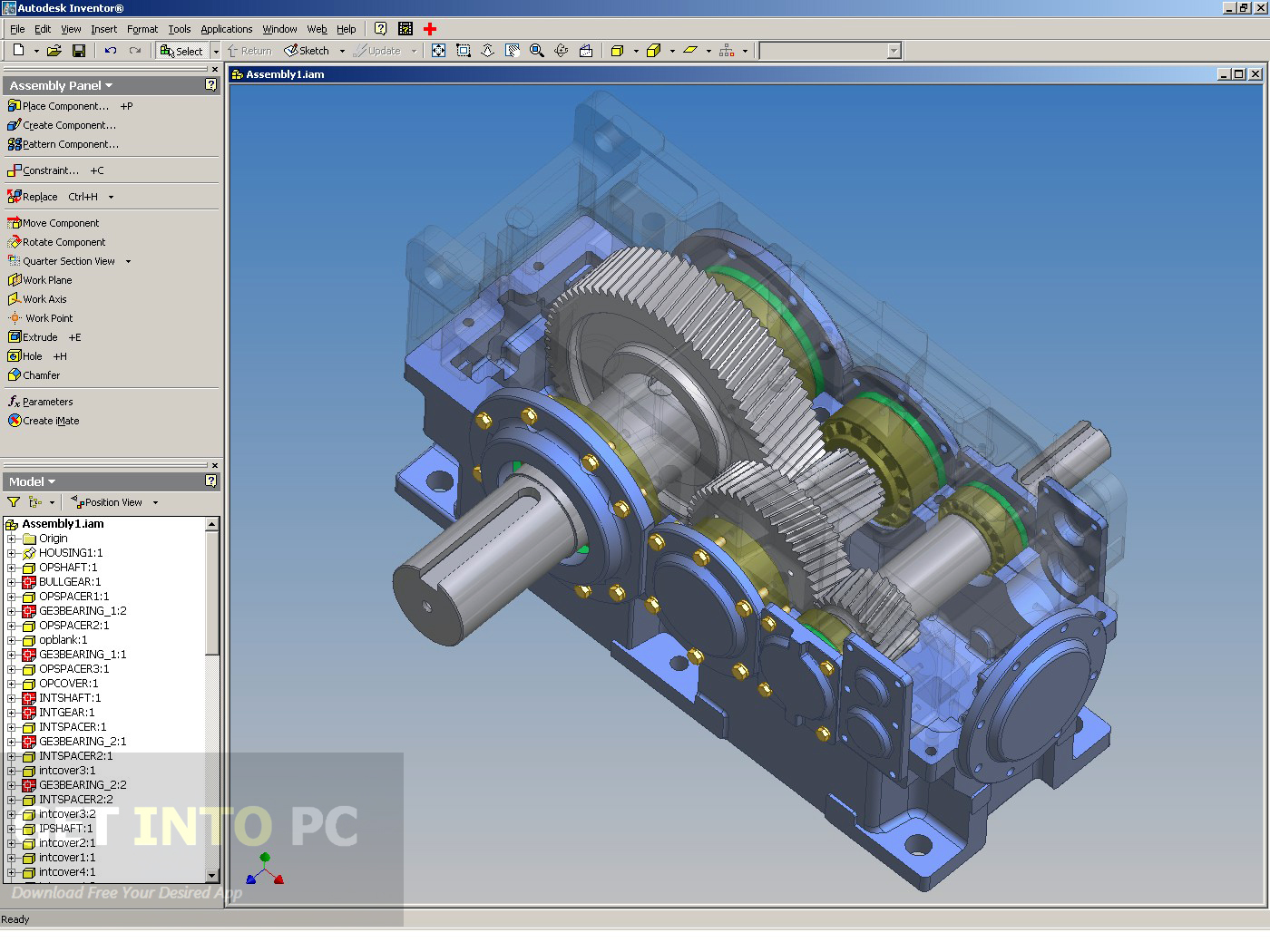Open the Quarter Section View dropdown arrow
The width and height of the screenshot is (1270, 952).
pos(128,261)
